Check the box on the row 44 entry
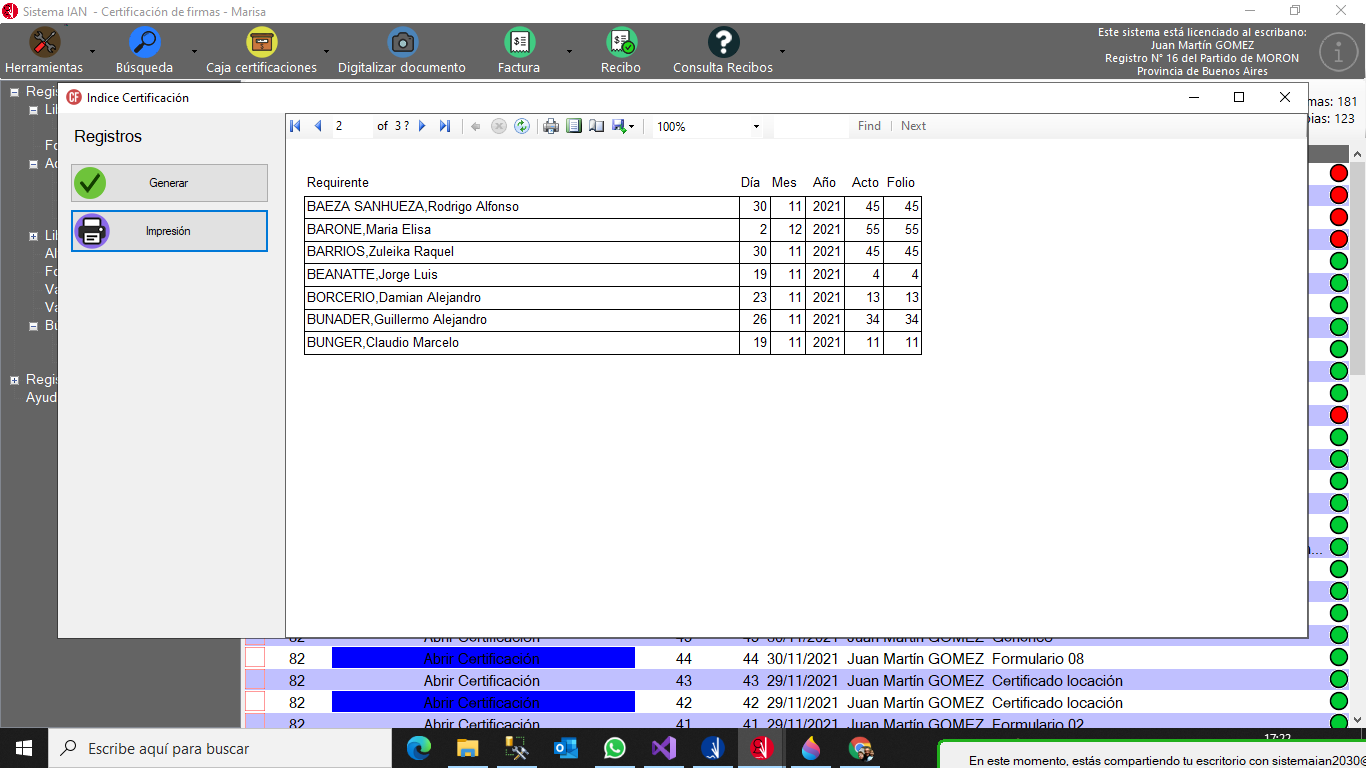Image resolution: width=1366 pixels, height=768 pixels. [x=255, y=658]
